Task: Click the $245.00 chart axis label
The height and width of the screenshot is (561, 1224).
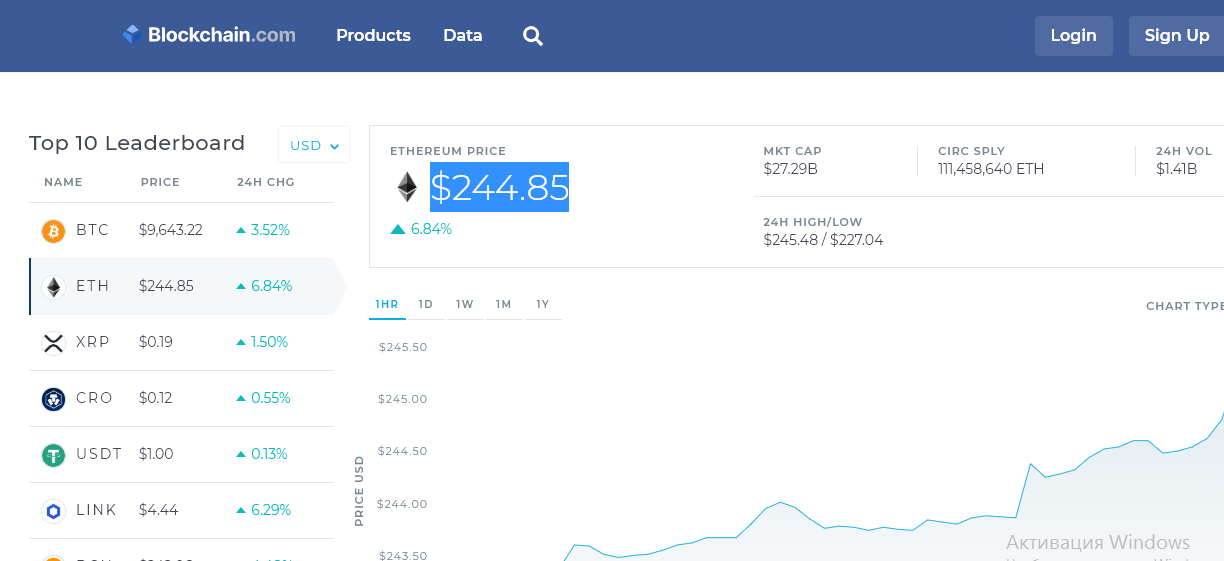Action: click(x=402, y=399)
